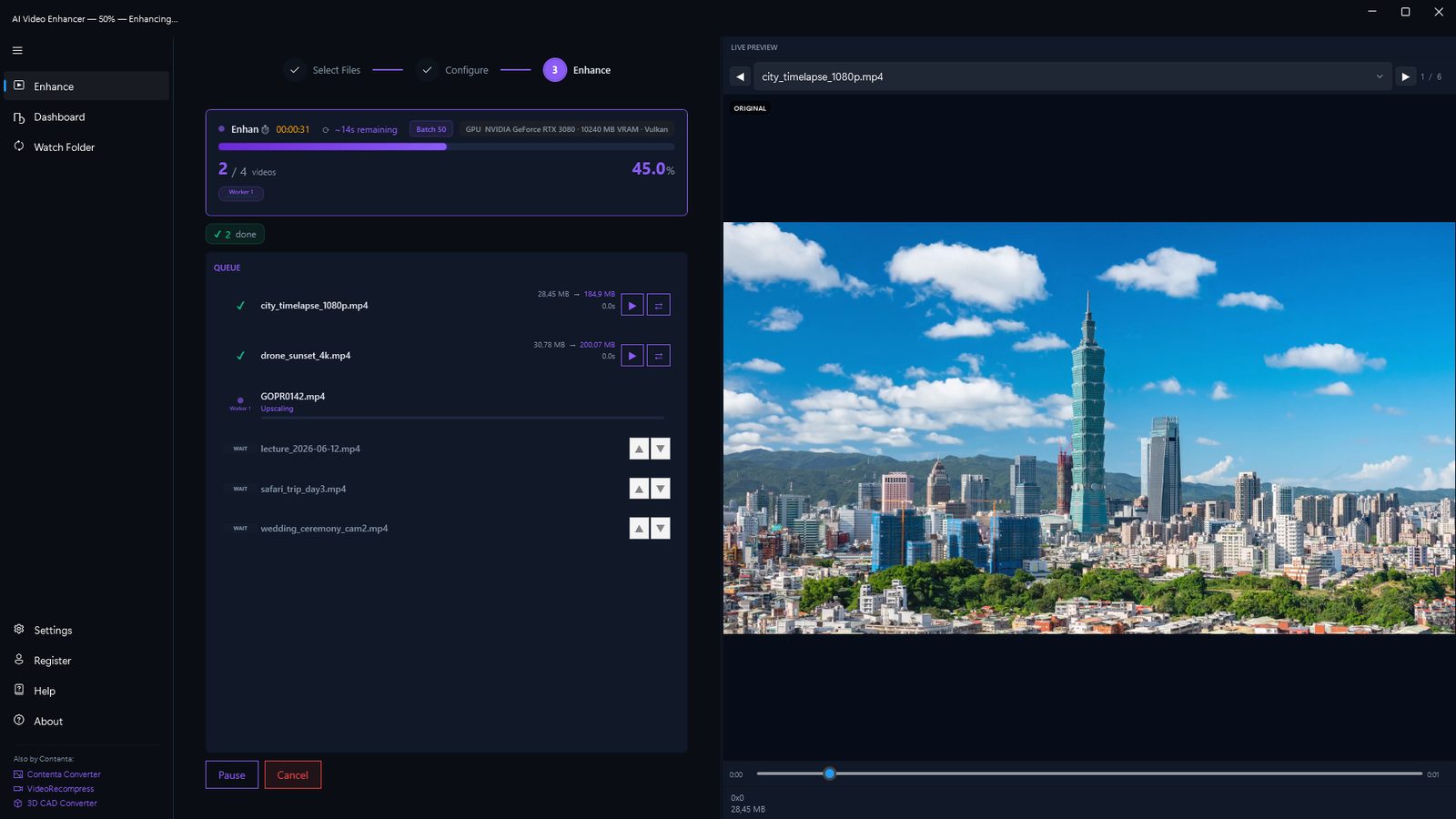
Task: Play enhanced drone_sunset_4k.mp4
Action: pos(632,355)
